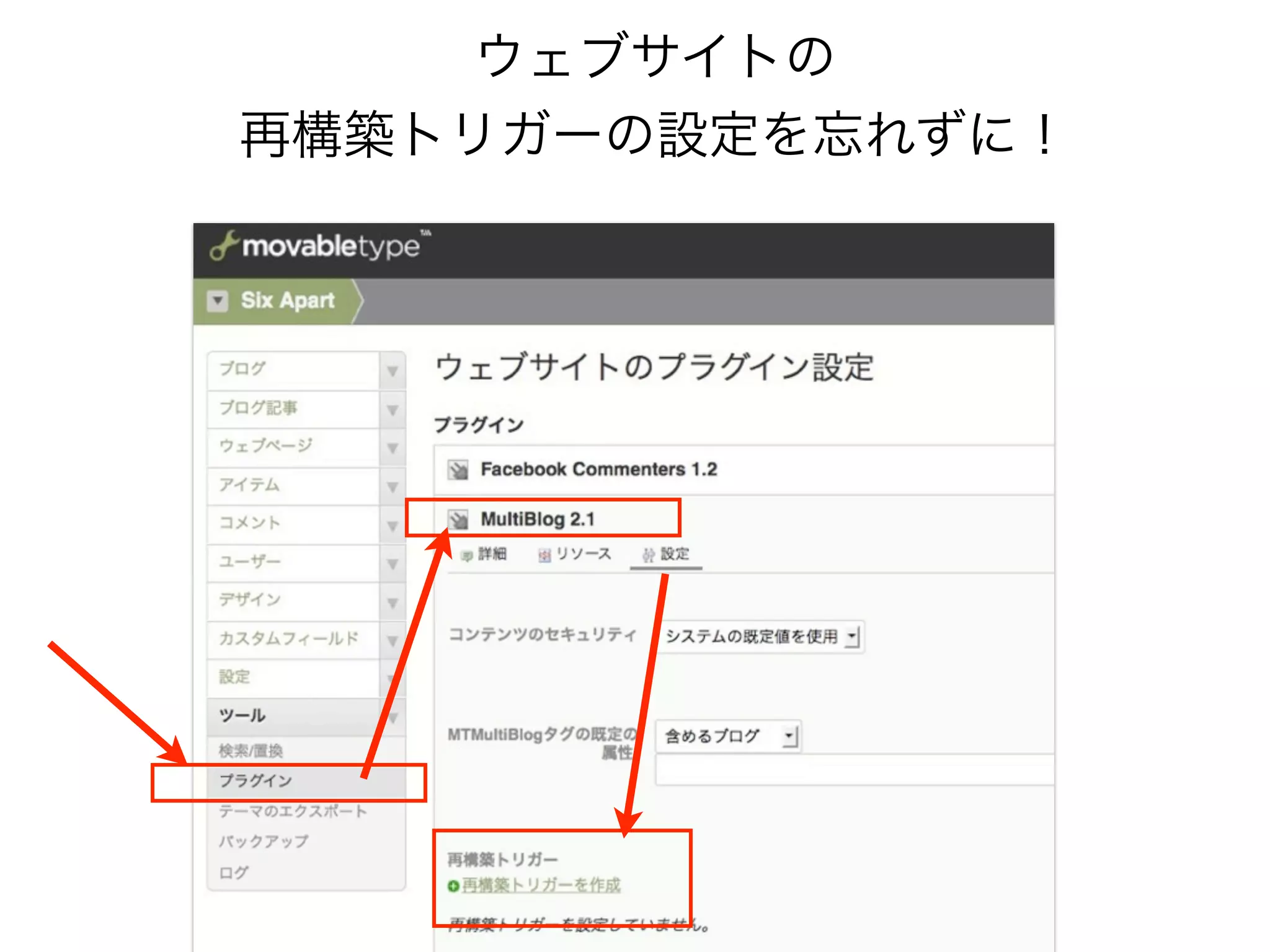Open the 含めるブログ dropdown
This screenshot has width=1270, height=952.
[x=728, y=736]
